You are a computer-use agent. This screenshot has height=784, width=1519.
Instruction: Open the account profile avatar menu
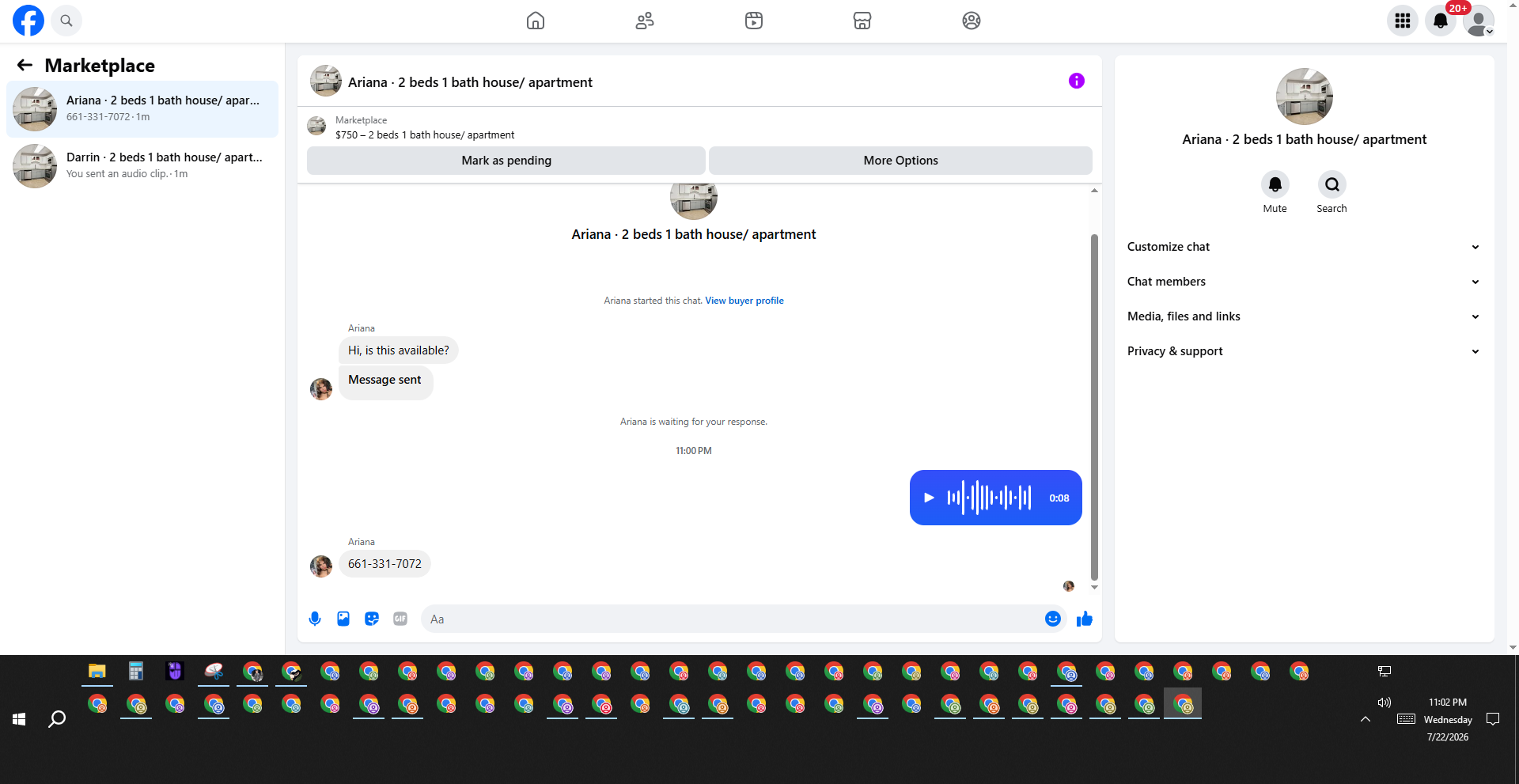pos(1479,21)
